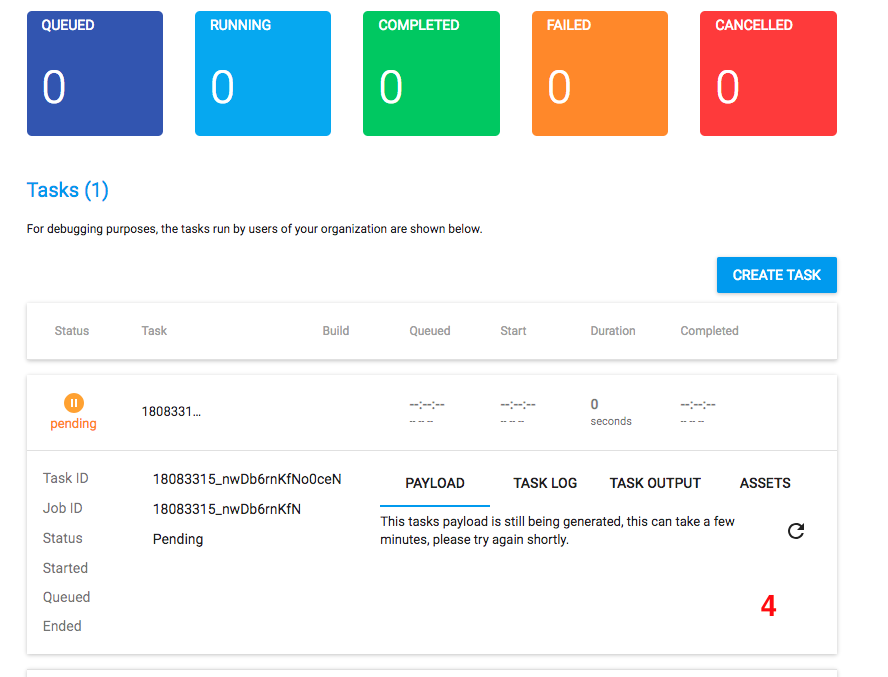Click the refresh icon in the payload panel

tap(795, 531)
